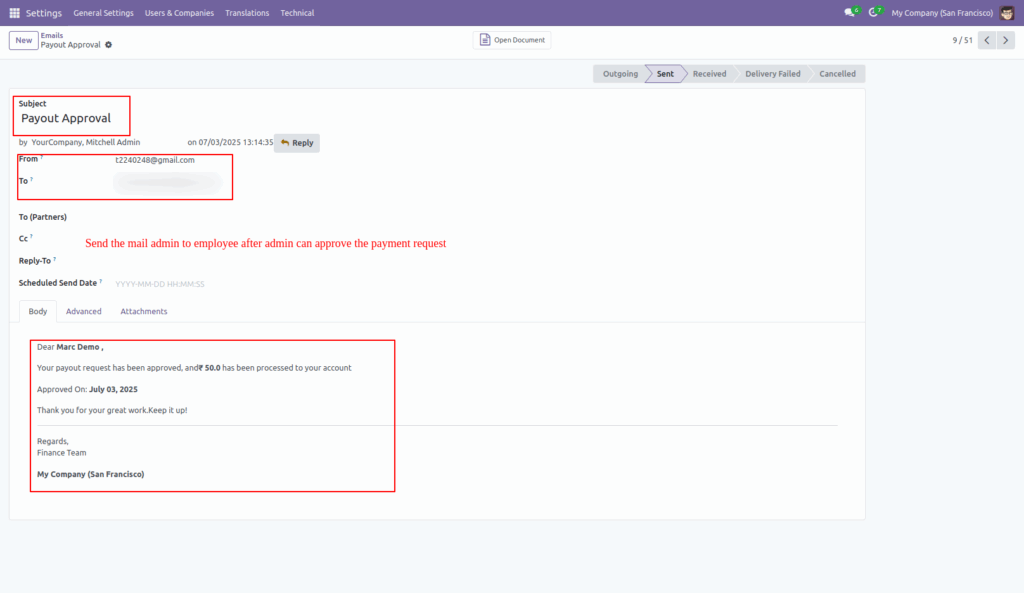Open the Translations menu
Viewport: 1024px width, 593px height.
click(246, 12)
